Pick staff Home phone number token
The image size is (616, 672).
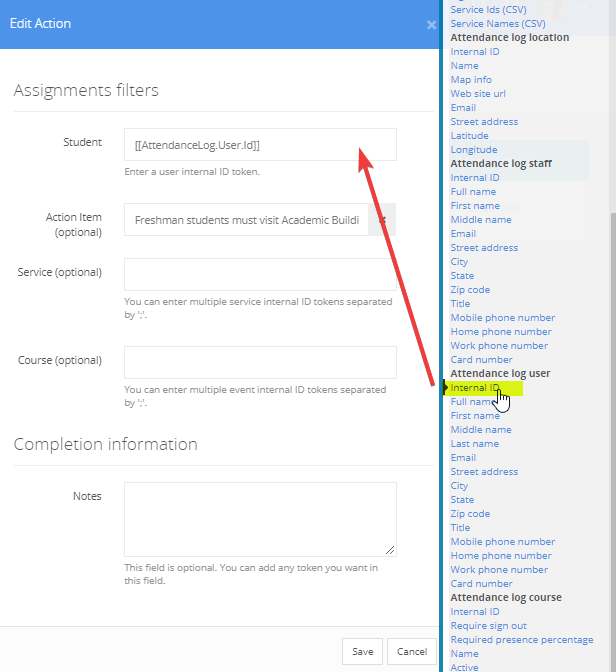pyautogui.click(x=501, y=332)
